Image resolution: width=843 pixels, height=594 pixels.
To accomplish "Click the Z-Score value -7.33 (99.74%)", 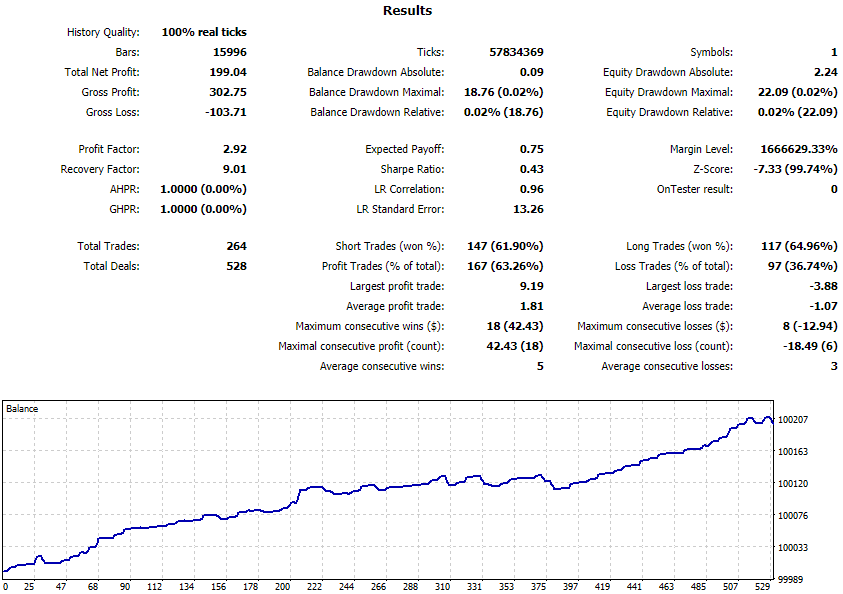I will [x=796, y=169].
